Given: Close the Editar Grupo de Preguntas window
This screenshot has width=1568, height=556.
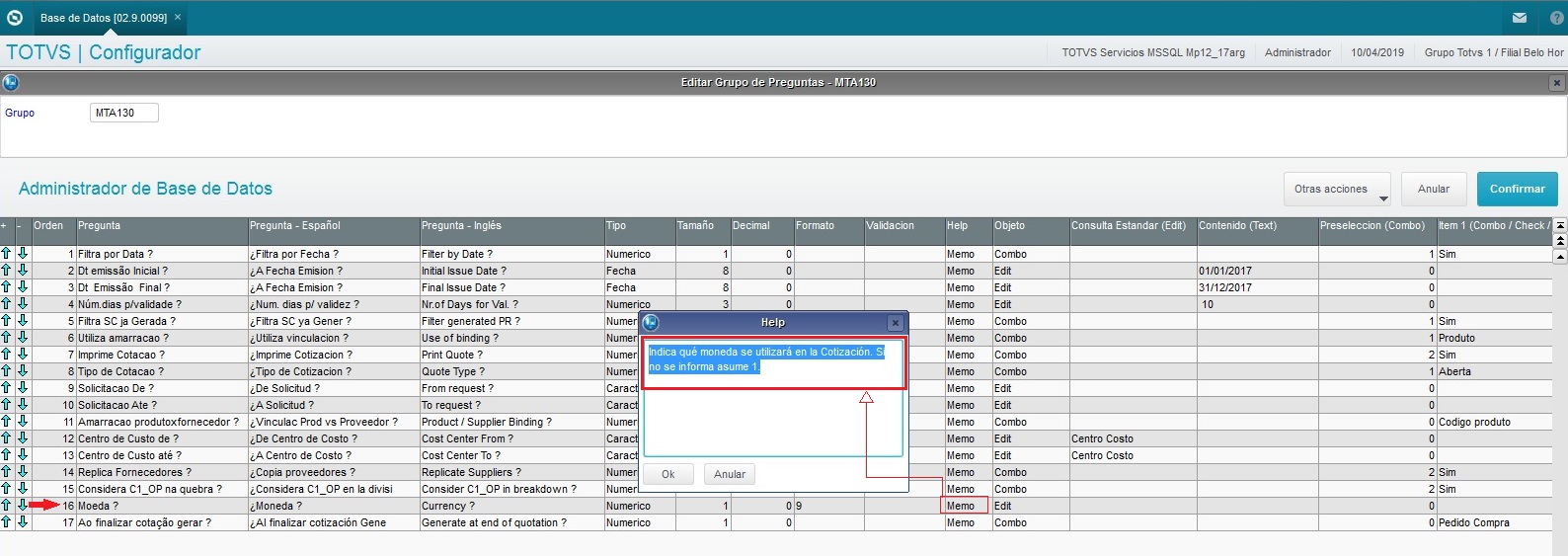Looking at the screenshot, I should click(1556, 83).
